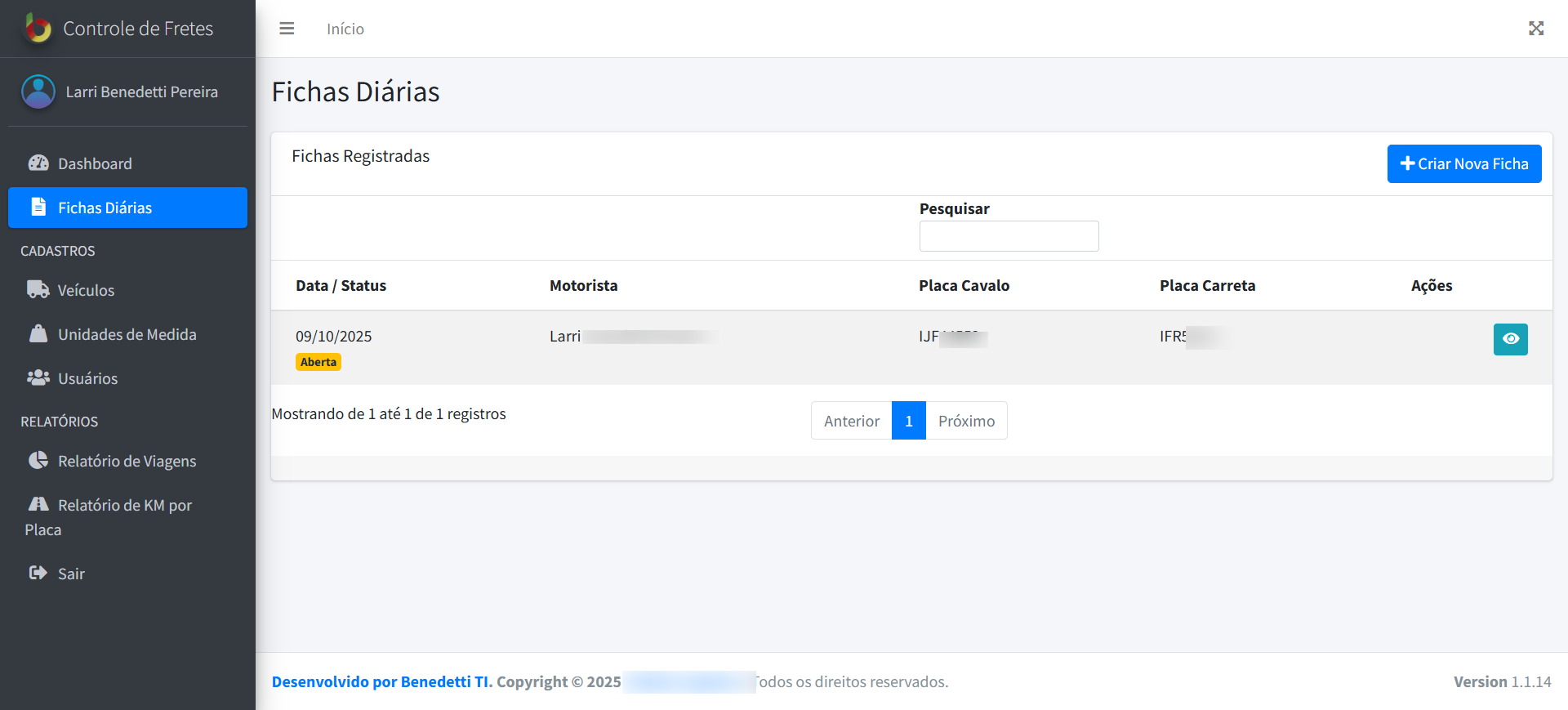
Task: Sort by Data / Status column
Action: coord(341,286)
